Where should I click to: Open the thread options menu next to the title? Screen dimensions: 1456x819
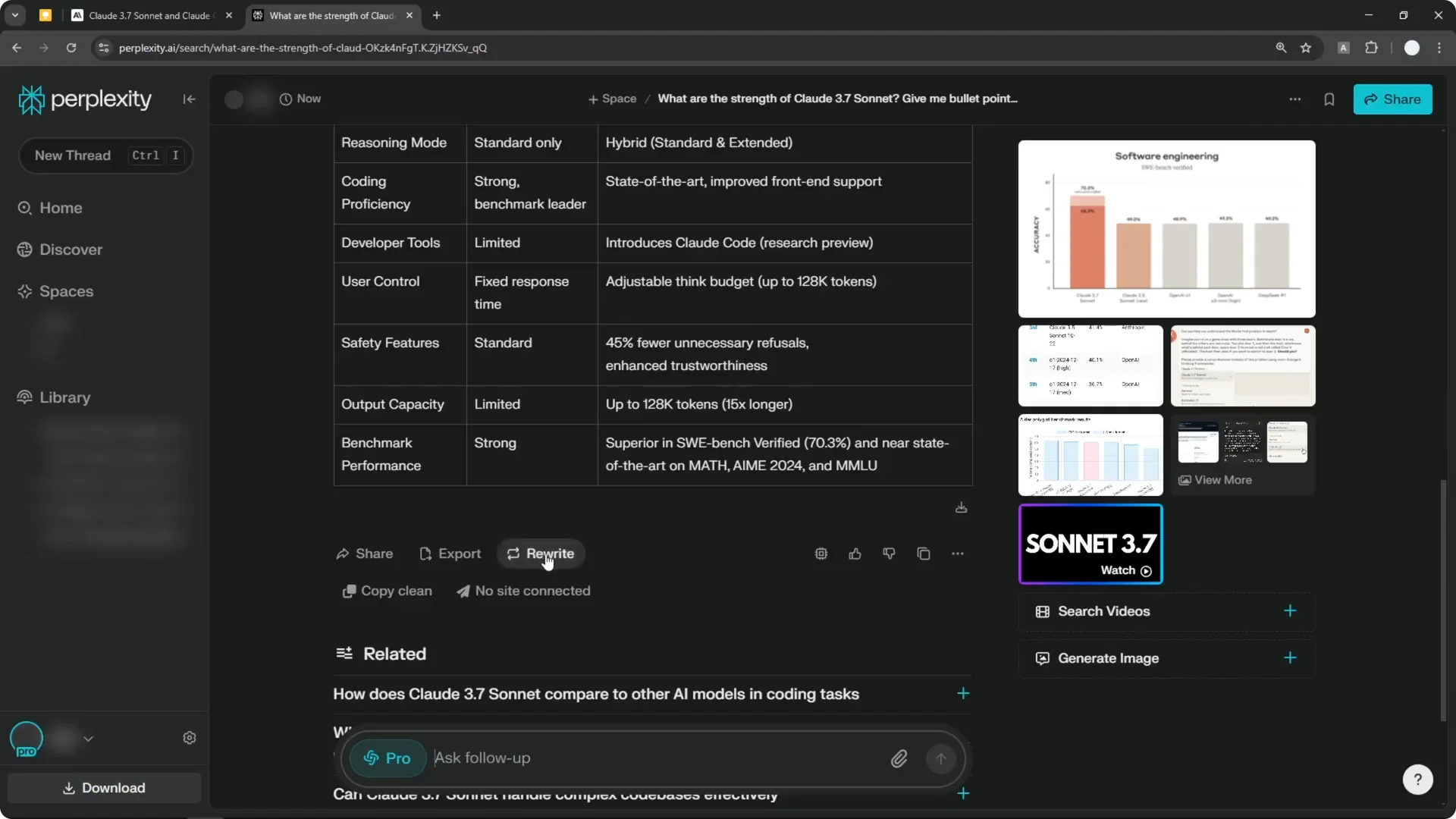coord(1295,99)
